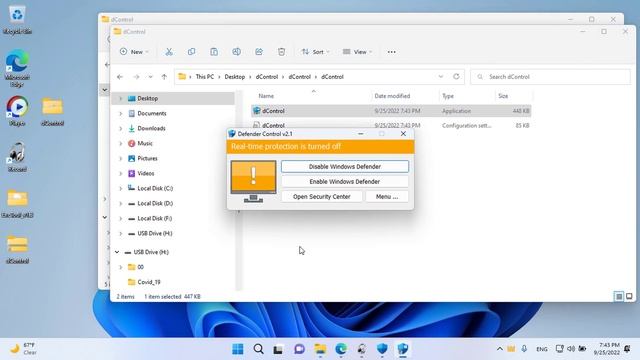Click the Rename icon in Explorer toolbar
Viewport: 640px width, 360px height.
[x=236, y=52]
